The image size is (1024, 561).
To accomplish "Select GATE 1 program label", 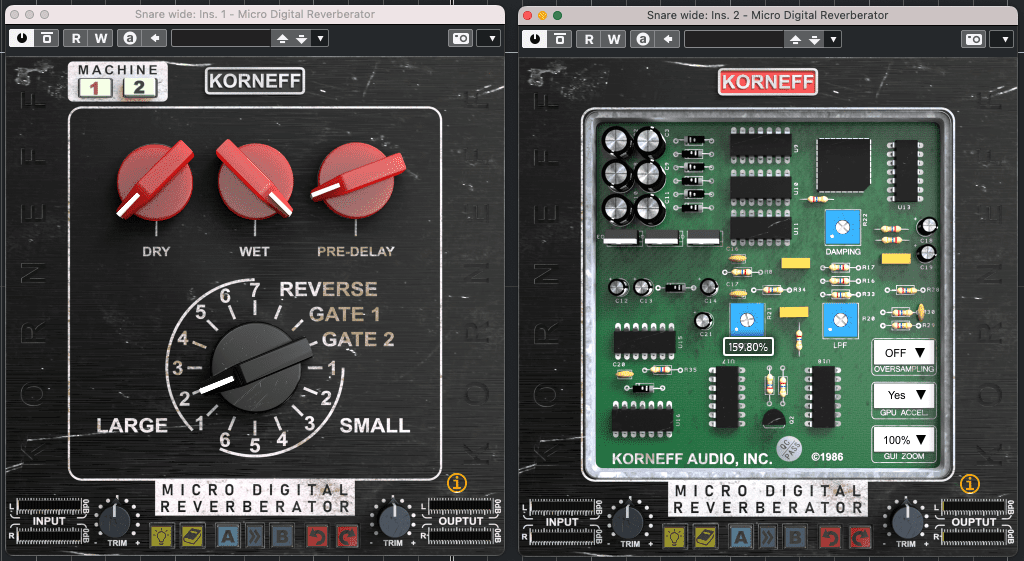I will (x=345, y=314).
